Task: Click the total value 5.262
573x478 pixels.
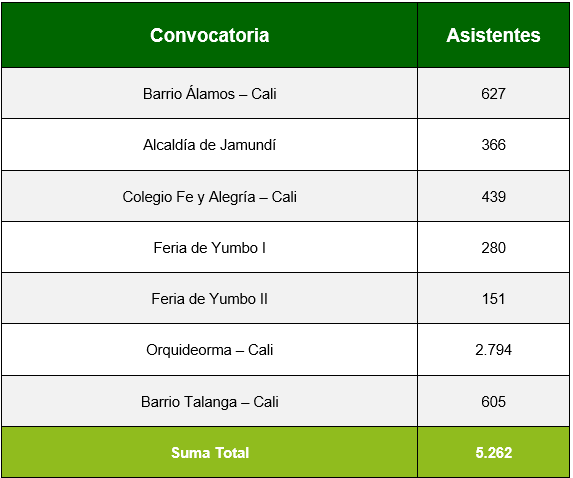Action: (x=493, y=453)
